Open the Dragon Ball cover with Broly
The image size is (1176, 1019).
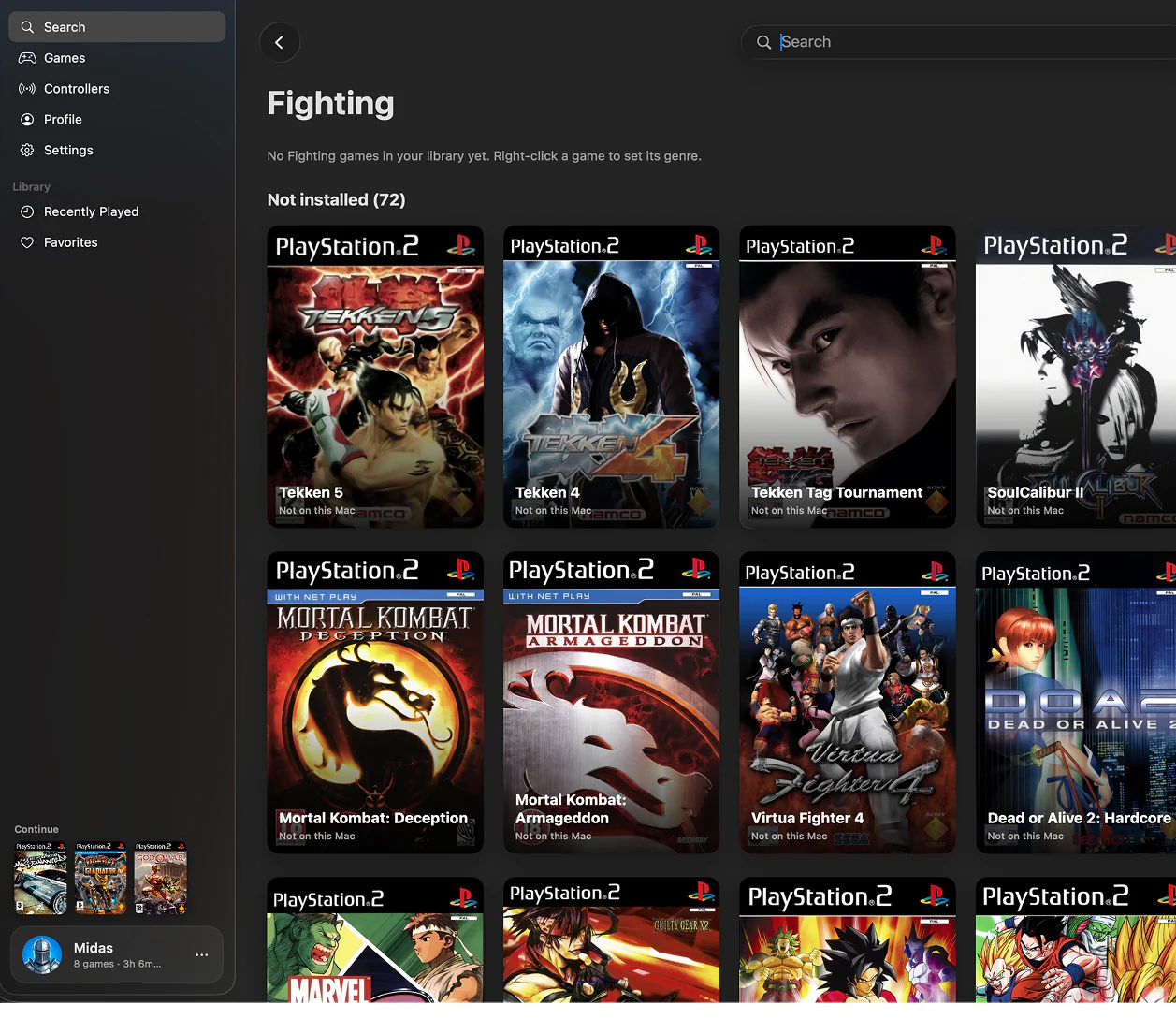point(848,939)
